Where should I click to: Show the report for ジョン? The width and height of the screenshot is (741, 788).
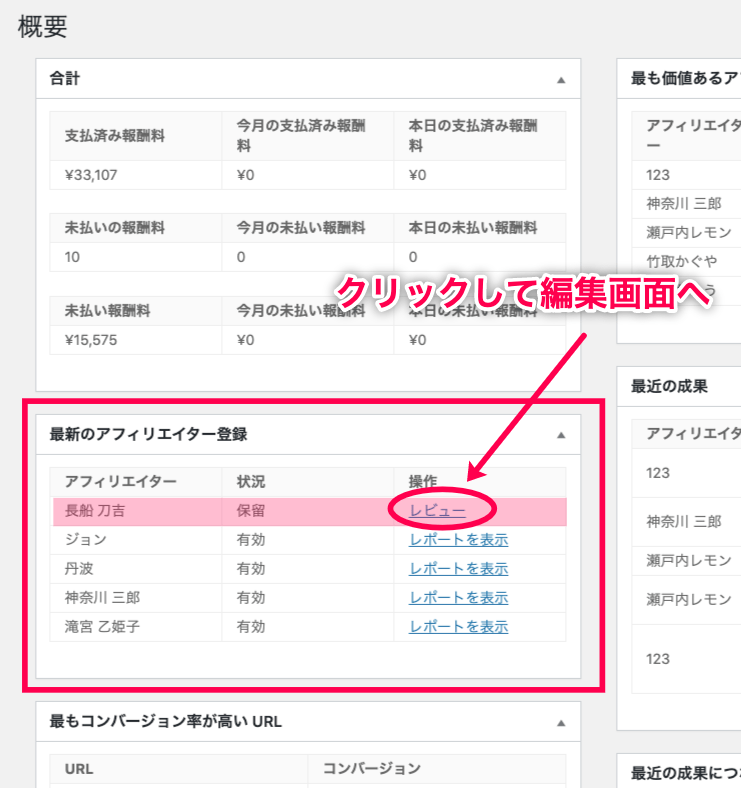458,540
